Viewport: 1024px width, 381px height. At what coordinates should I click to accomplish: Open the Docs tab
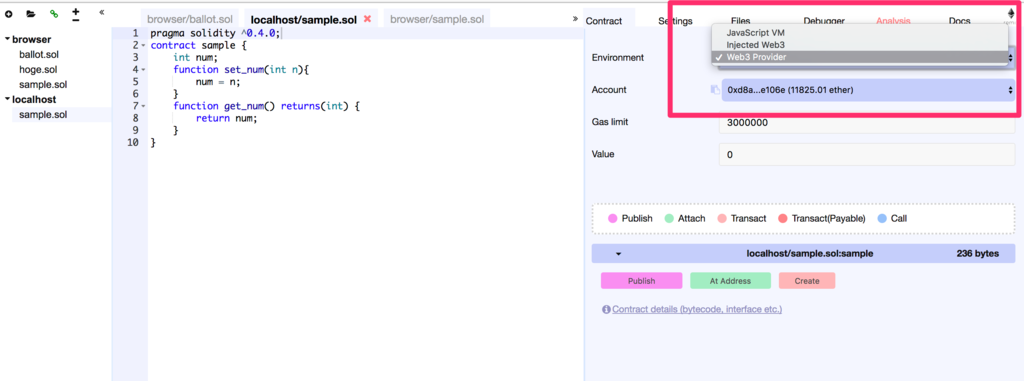(x=959, y=21)
